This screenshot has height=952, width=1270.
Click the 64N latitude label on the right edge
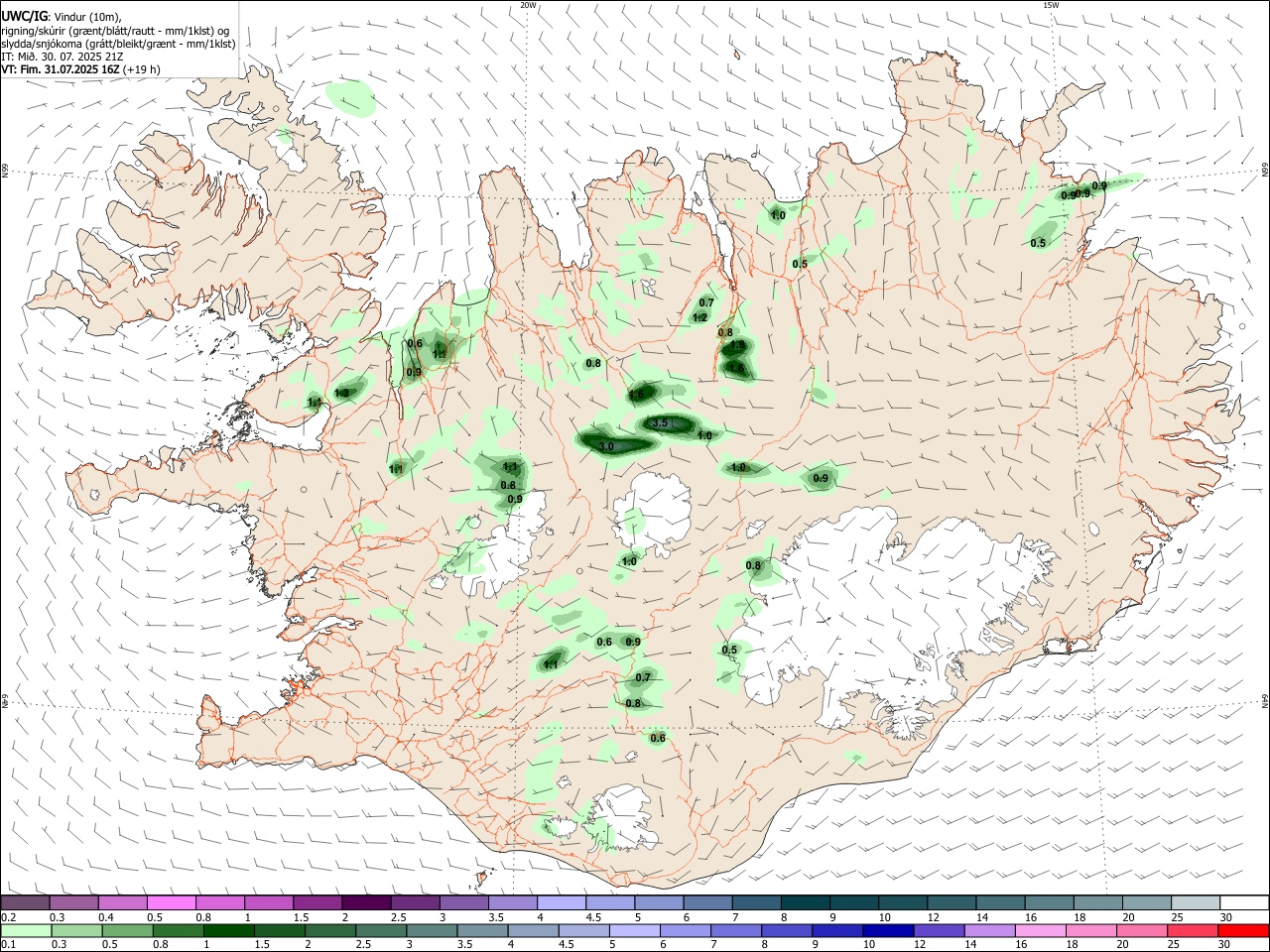pos(1265,700)
